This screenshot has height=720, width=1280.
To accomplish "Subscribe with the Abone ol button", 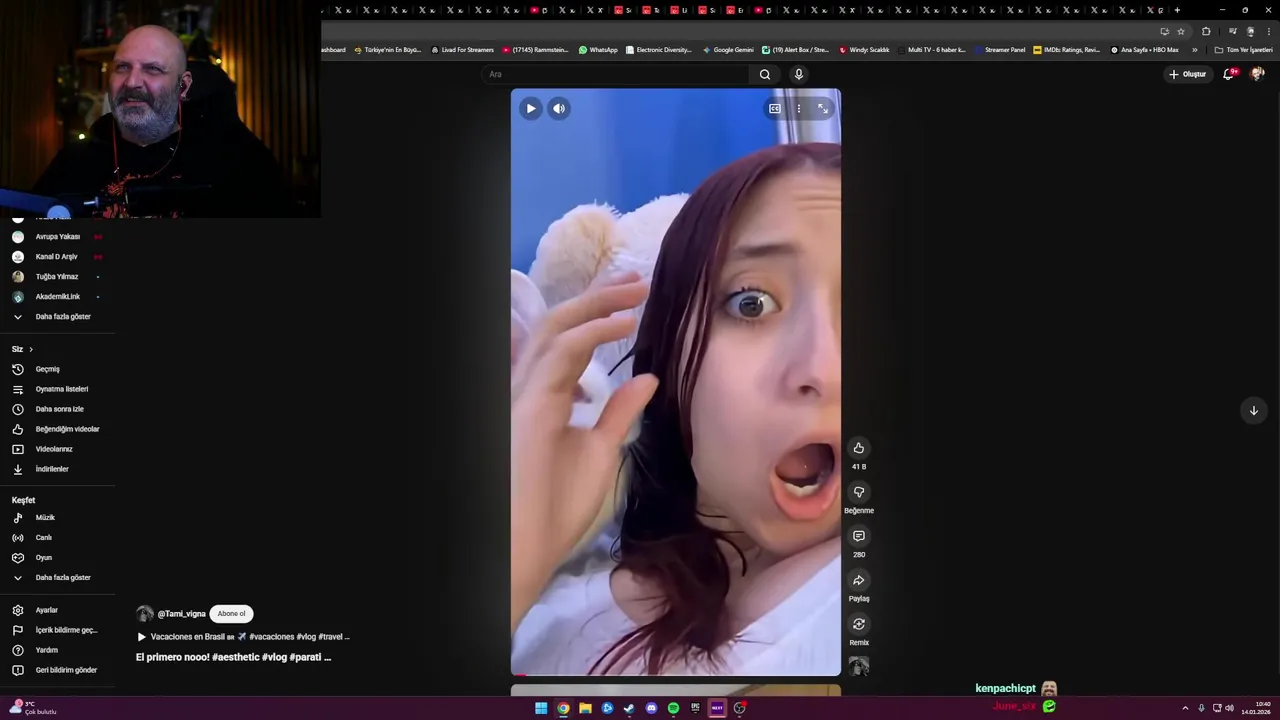I will pos(231,614).
